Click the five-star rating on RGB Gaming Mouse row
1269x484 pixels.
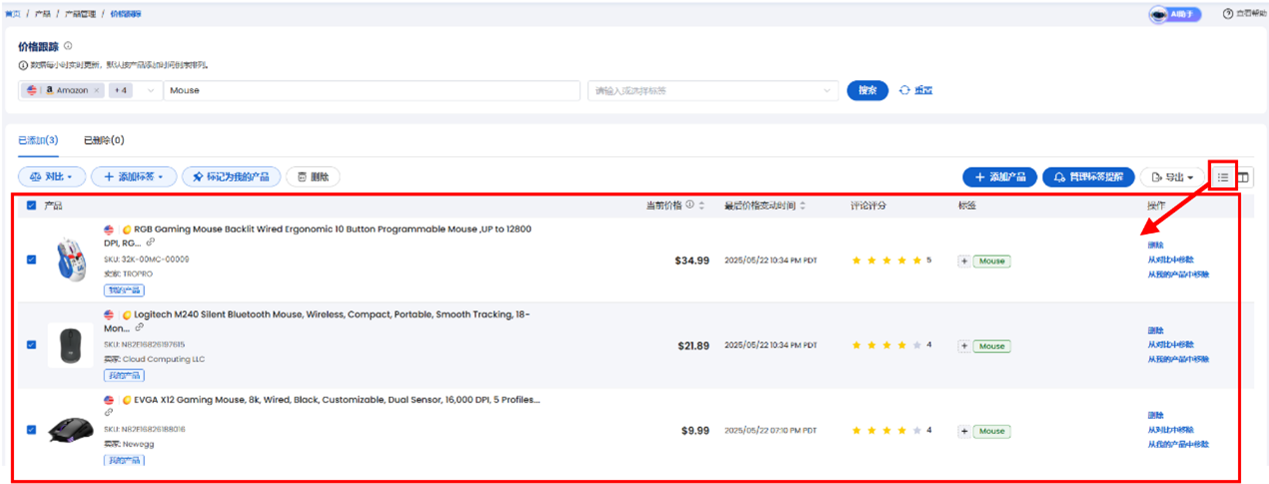click(x=885, y=260)
